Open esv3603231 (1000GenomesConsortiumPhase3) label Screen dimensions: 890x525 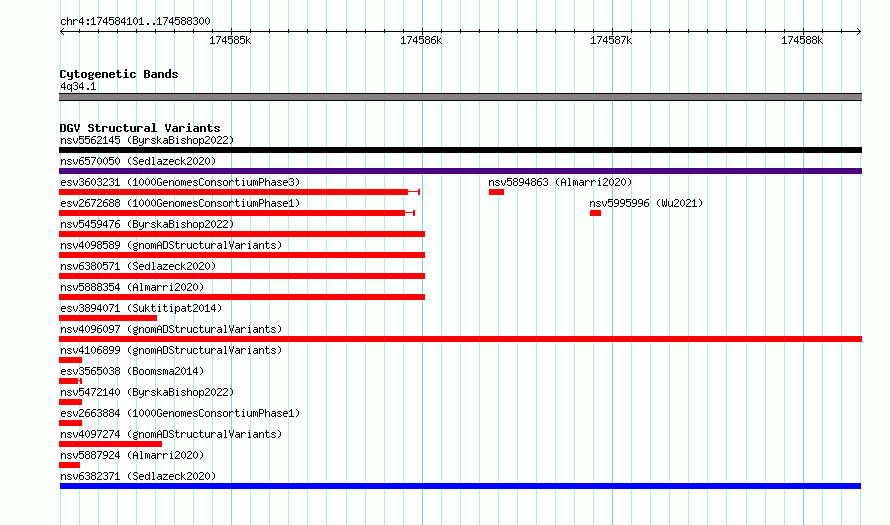pyautogui.click(x=180, y=182)
